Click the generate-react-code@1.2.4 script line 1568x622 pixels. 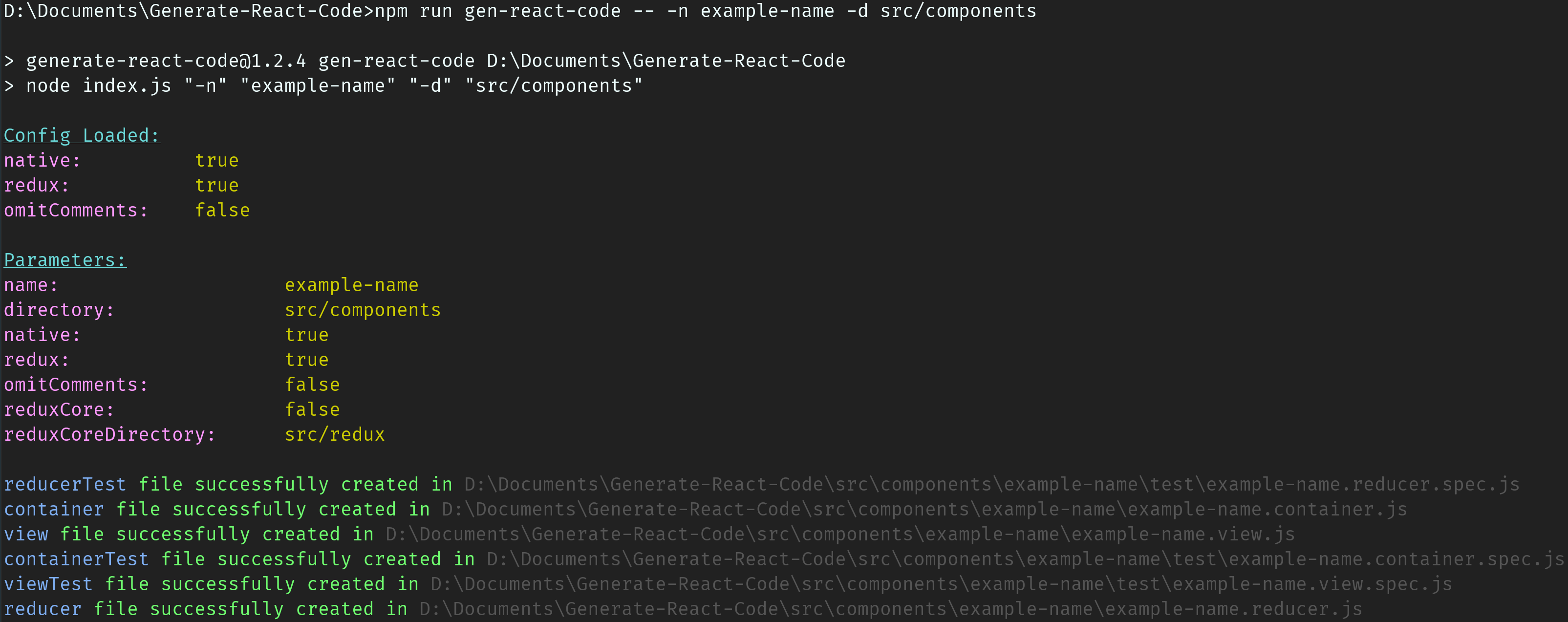pos(425,61)
